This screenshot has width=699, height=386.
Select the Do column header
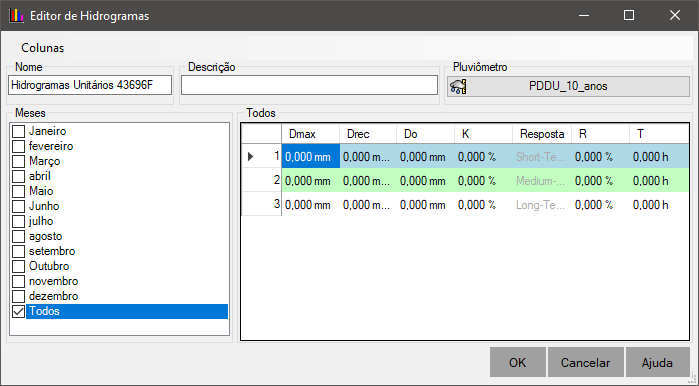tap(425, 134)
